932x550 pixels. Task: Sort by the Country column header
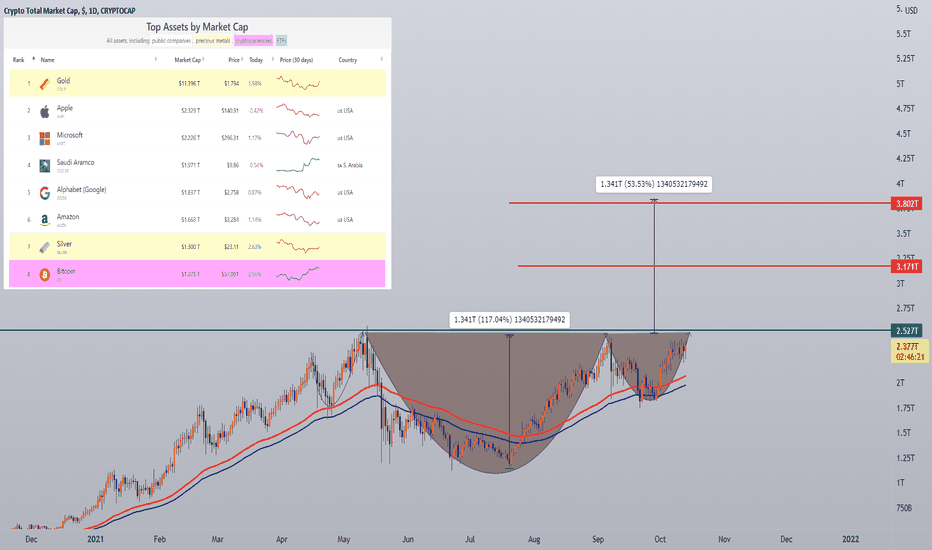pyautogui.click(x=348, y=60)
